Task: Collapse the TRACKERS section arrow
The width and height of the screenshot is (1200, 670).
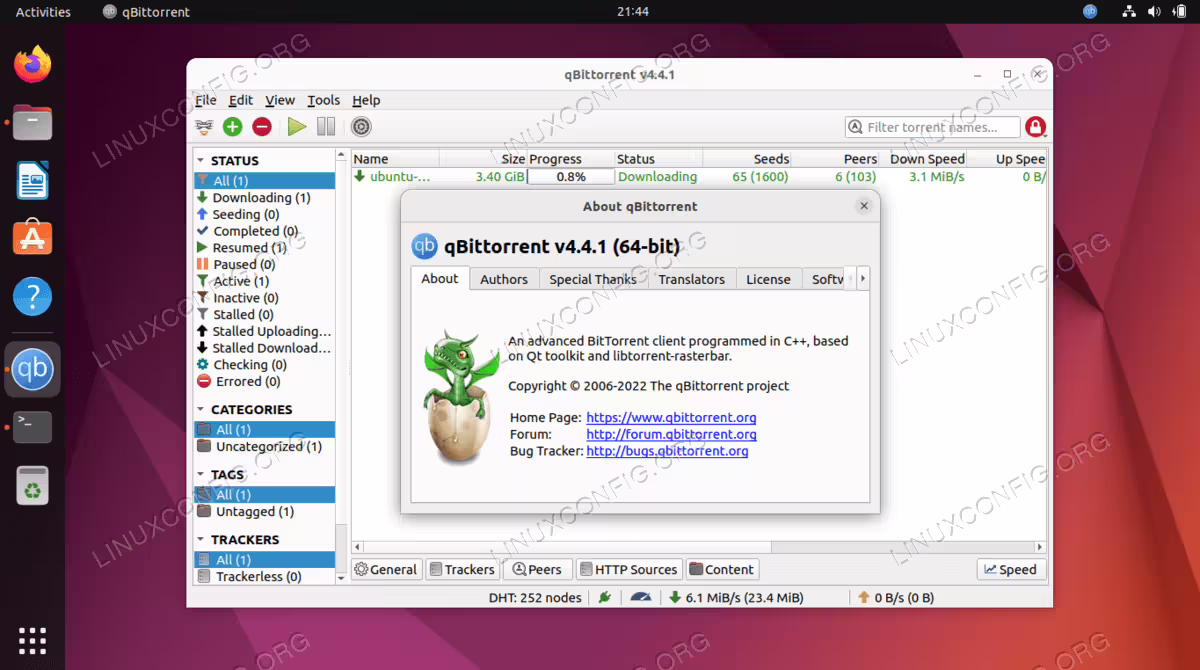Action: tap(201, 539)
